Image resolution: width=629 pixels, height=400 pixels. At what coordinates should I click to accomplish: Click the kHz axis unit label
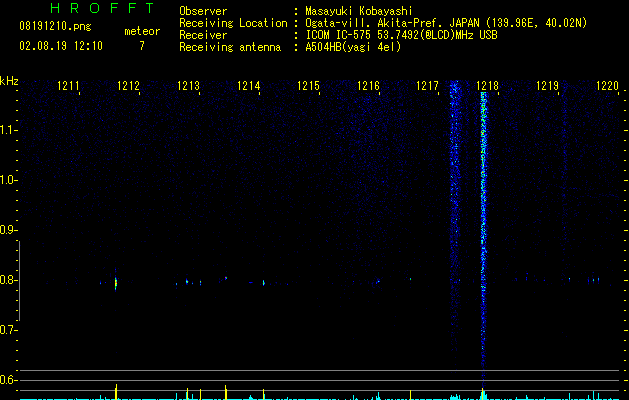[x=9, y=81]
